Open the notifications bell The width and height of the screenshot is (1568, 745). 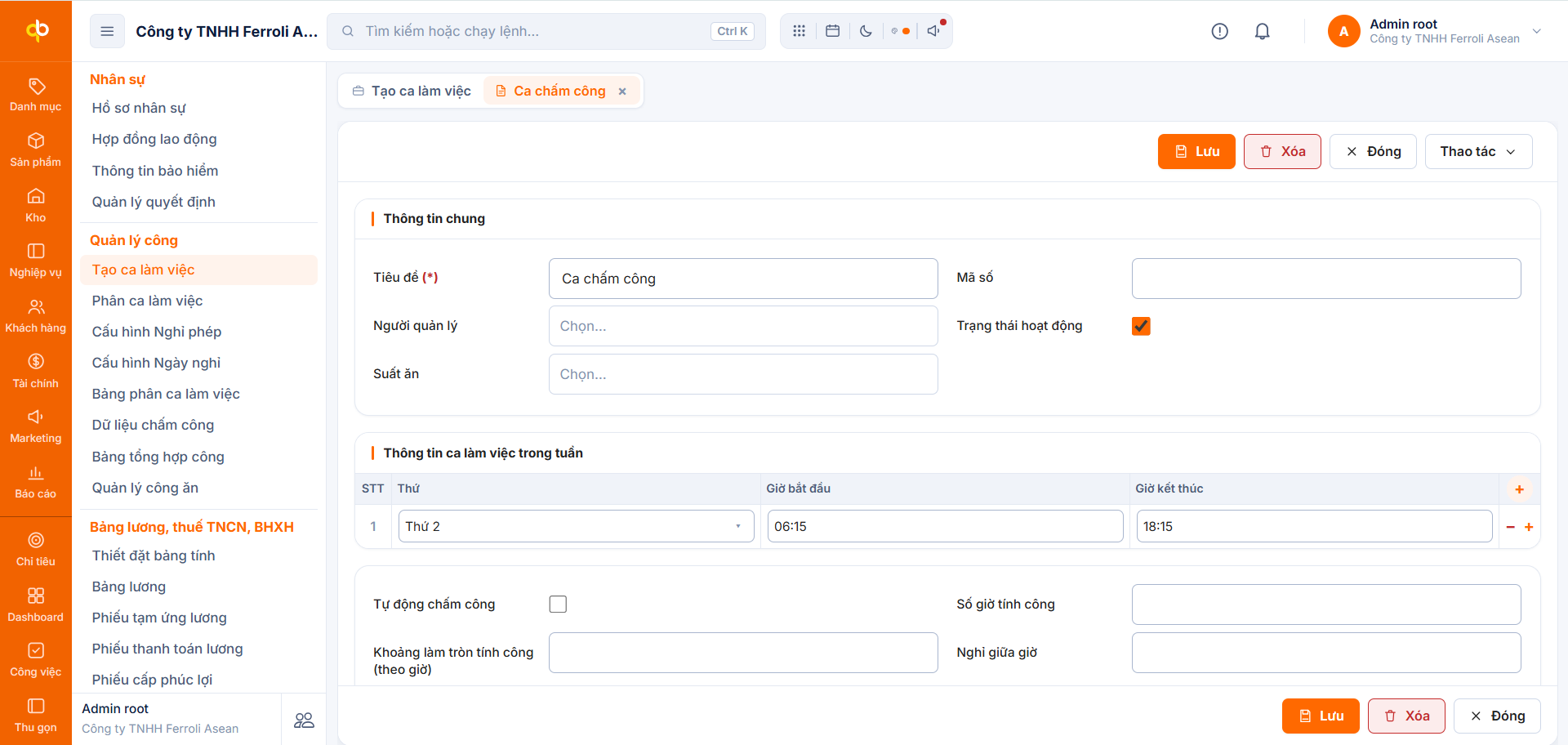1263,31
